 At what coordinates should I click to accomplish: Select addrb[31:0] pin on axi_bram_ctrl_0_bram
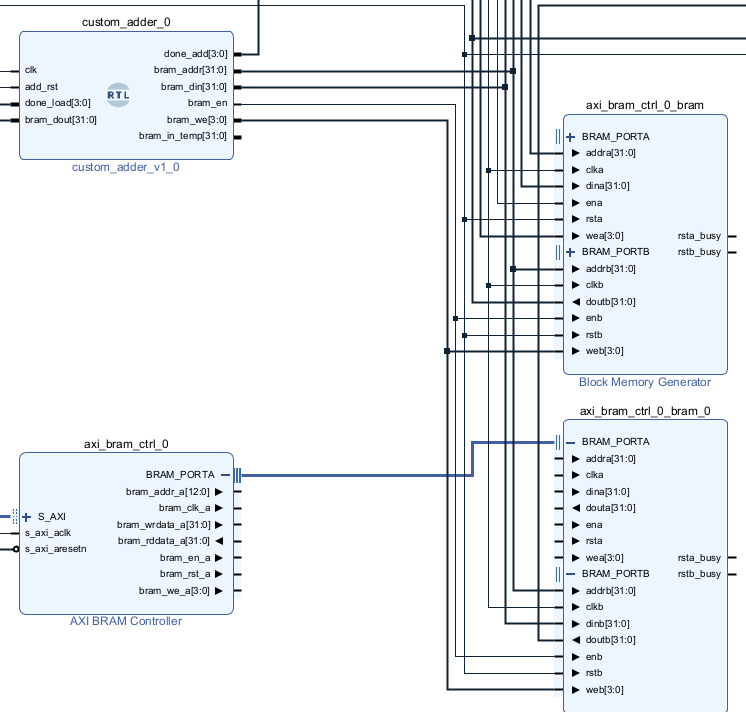(610, 269)
